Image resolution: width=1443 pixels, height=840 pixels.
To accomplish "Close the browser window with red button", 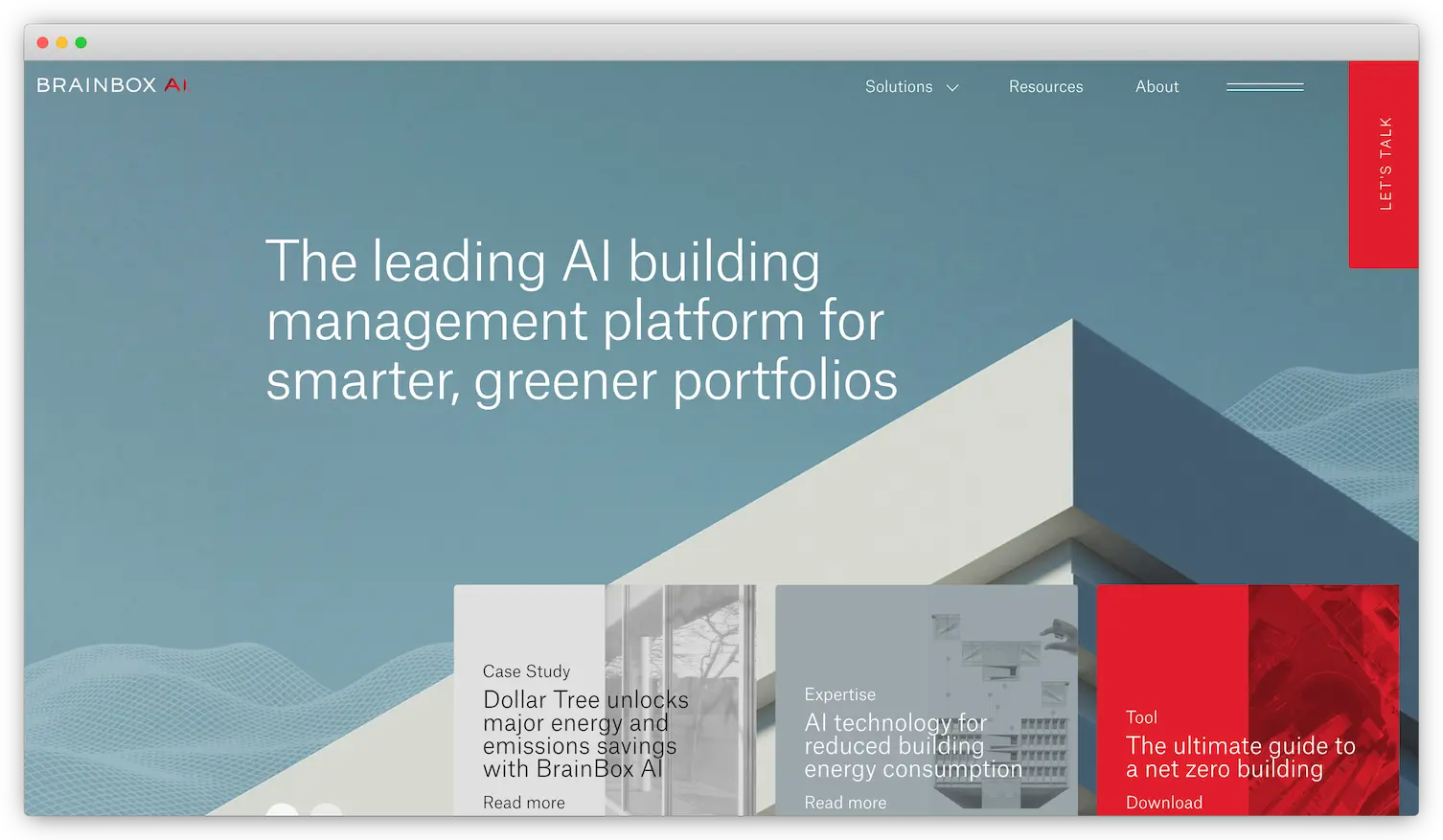I will pos(42,42).
